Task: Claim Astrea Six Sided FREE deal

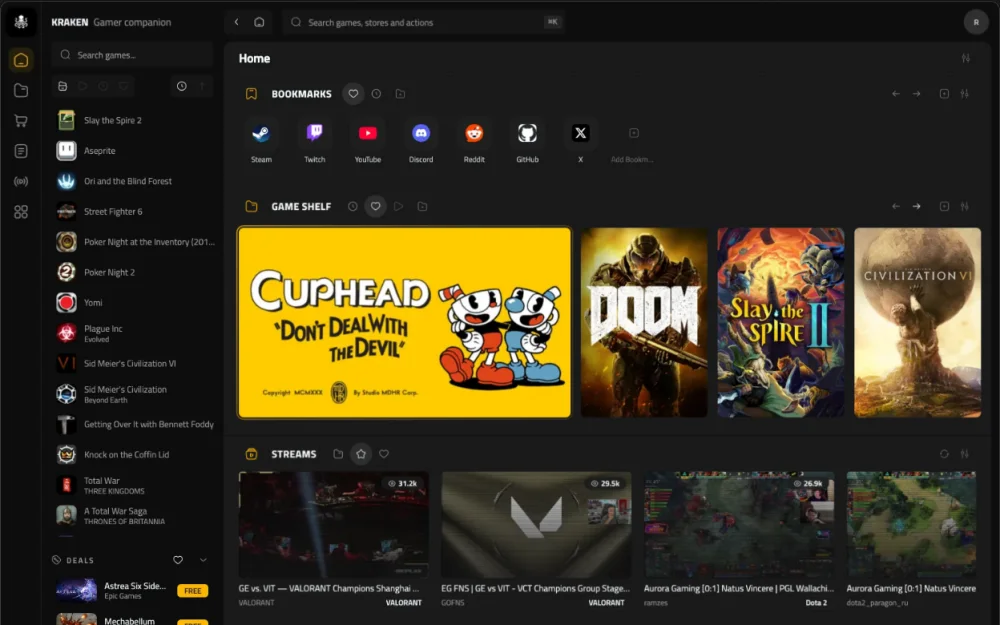Action: pos(193,591)
